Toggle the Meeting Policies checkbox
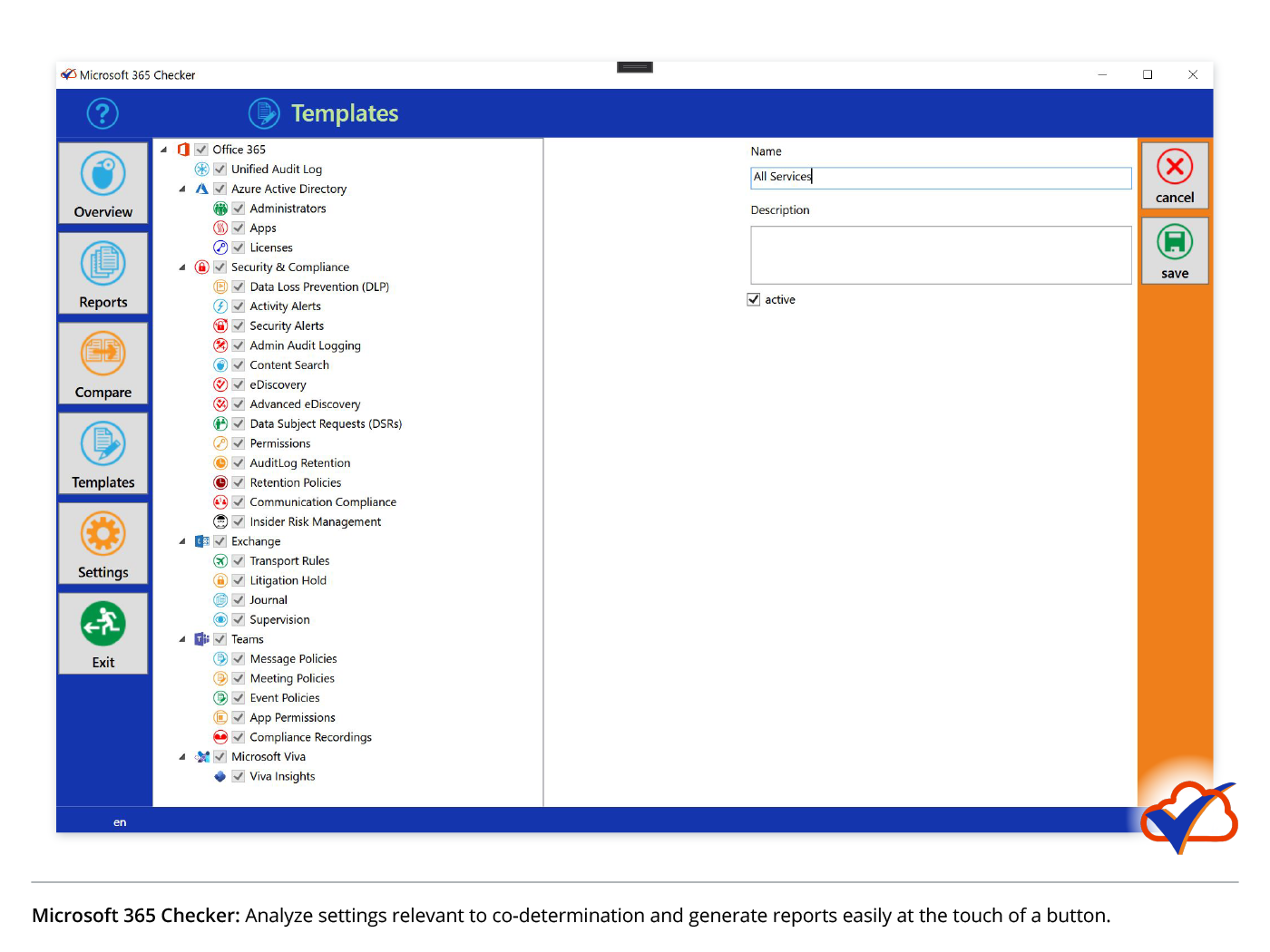 click(239, 678)
